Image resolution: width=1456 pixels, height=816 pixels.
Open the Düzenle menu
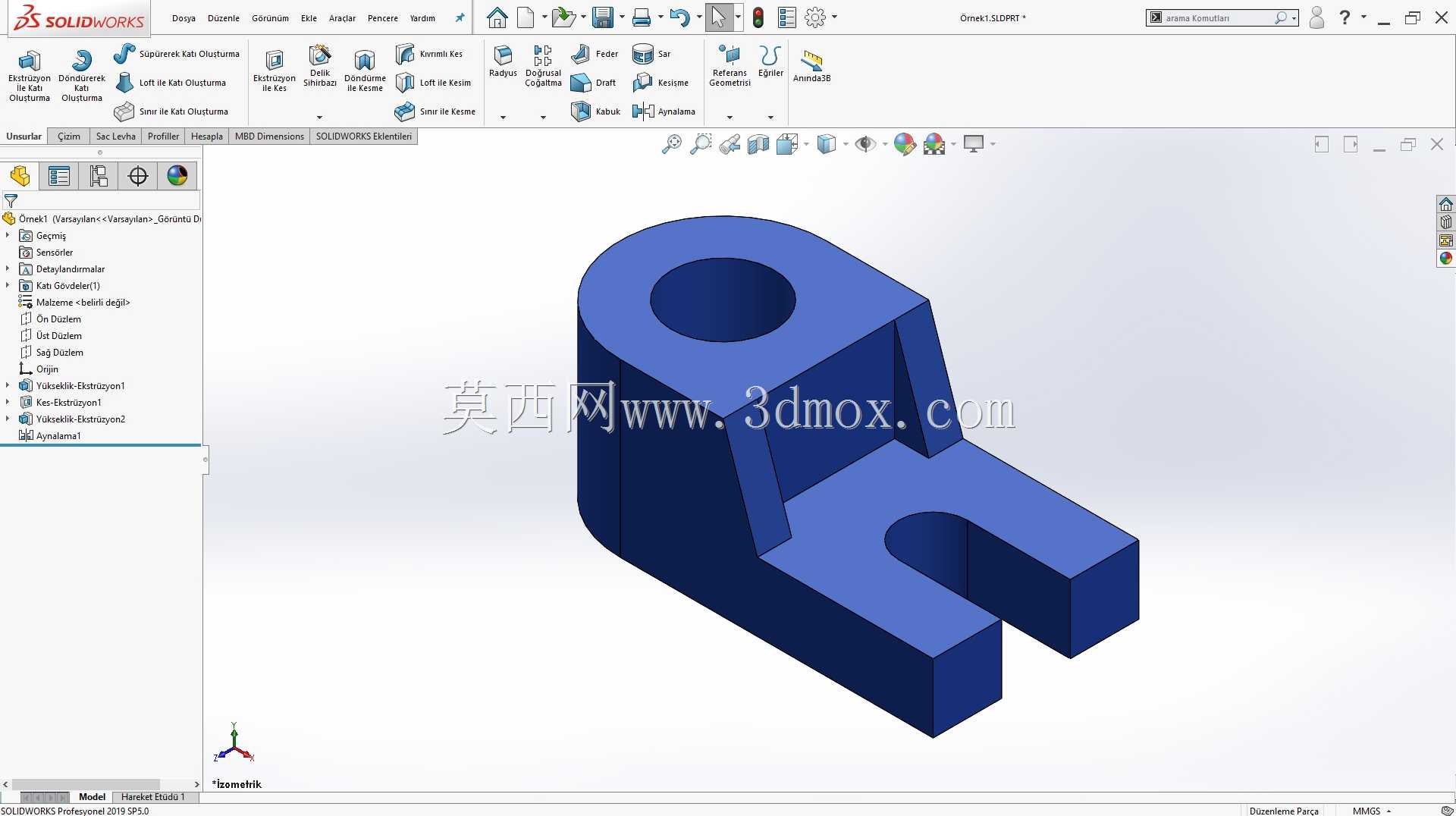click(x=223, y=18)
